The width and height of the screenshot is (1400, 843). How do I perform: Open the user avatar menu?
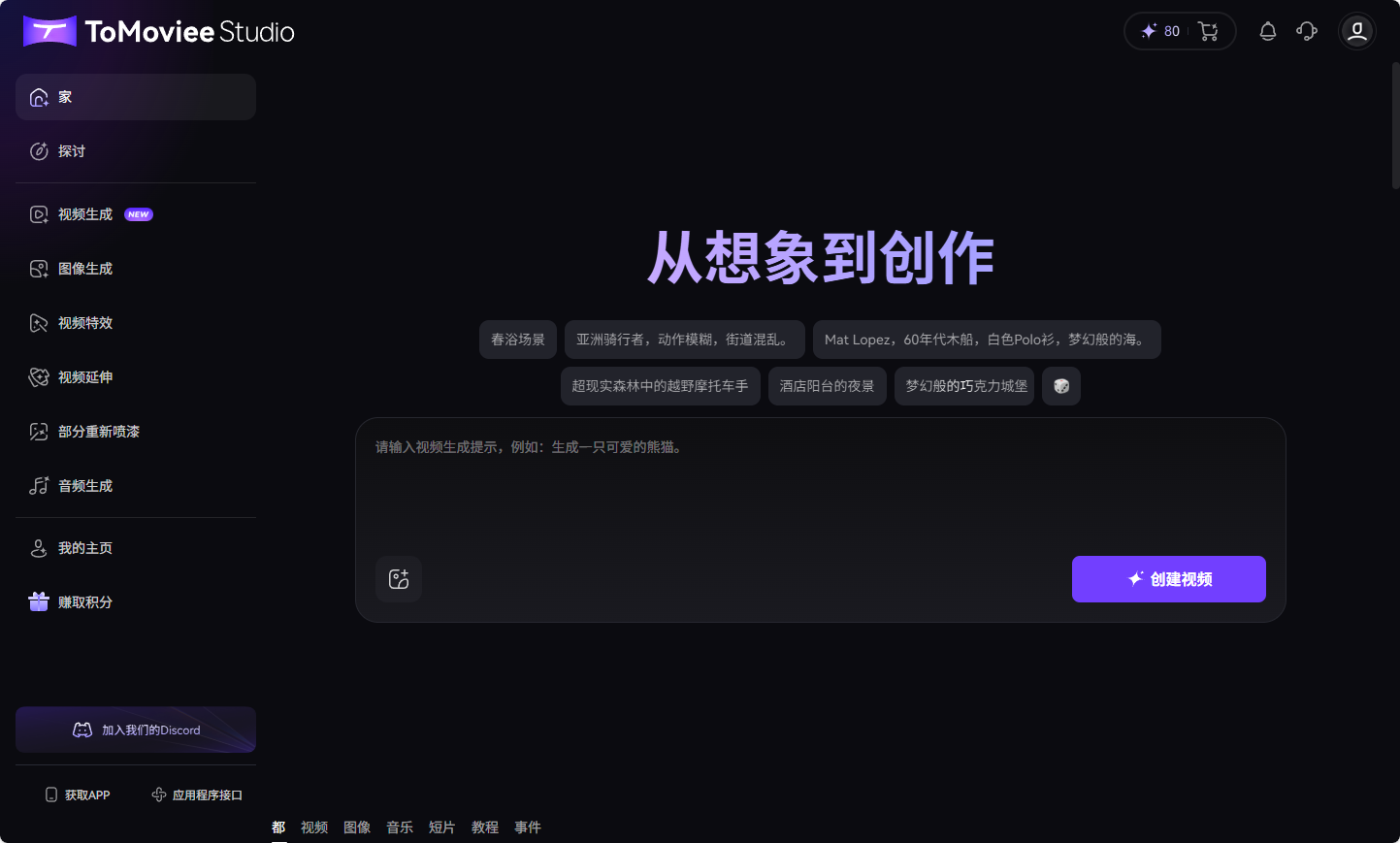pos(1356,31)
